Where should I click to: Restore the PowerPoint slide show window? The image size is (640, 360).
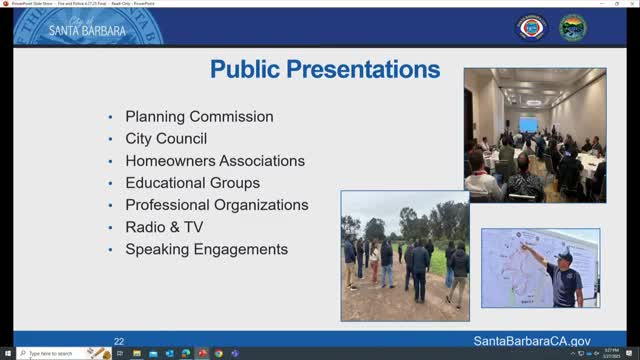click(617, 3)
